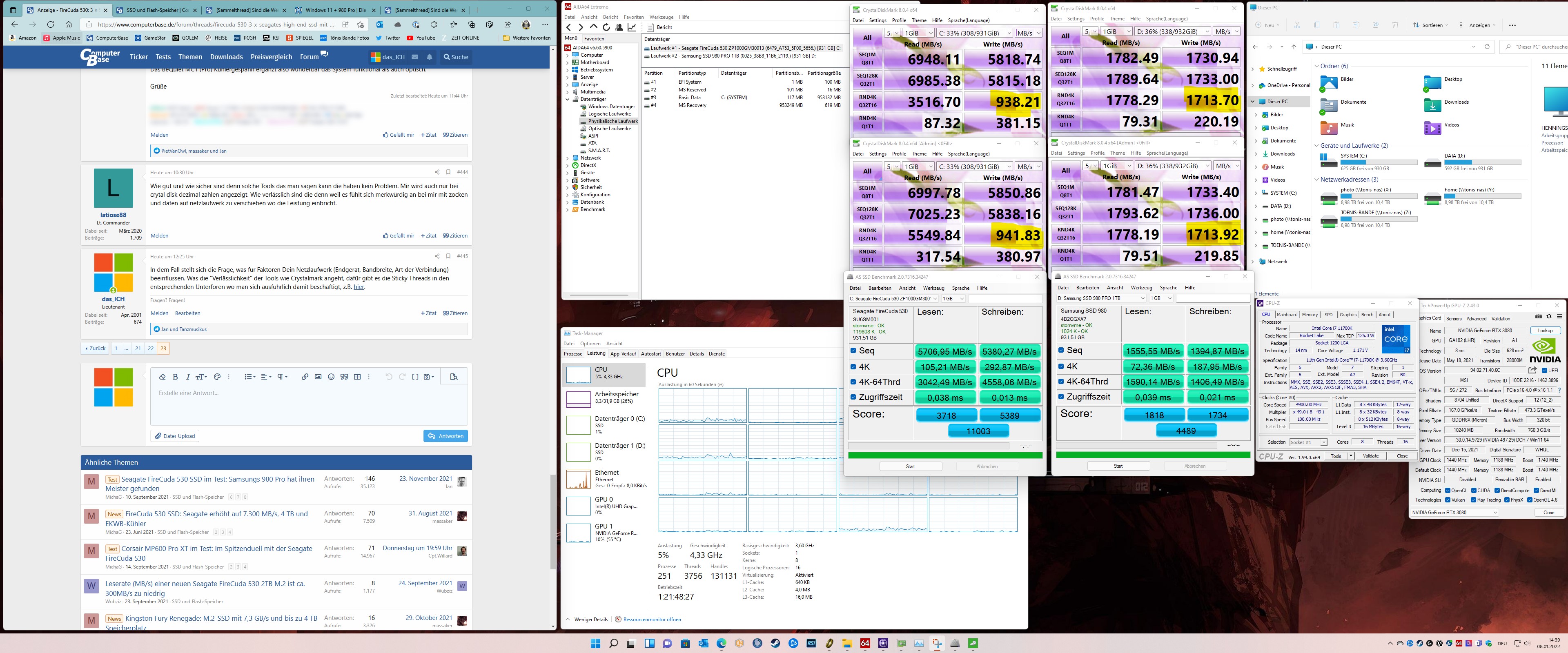1568x653 pixels.
Task: Switch to the Prozesse tab in Task-Manager
Action: tap(573, 353)
